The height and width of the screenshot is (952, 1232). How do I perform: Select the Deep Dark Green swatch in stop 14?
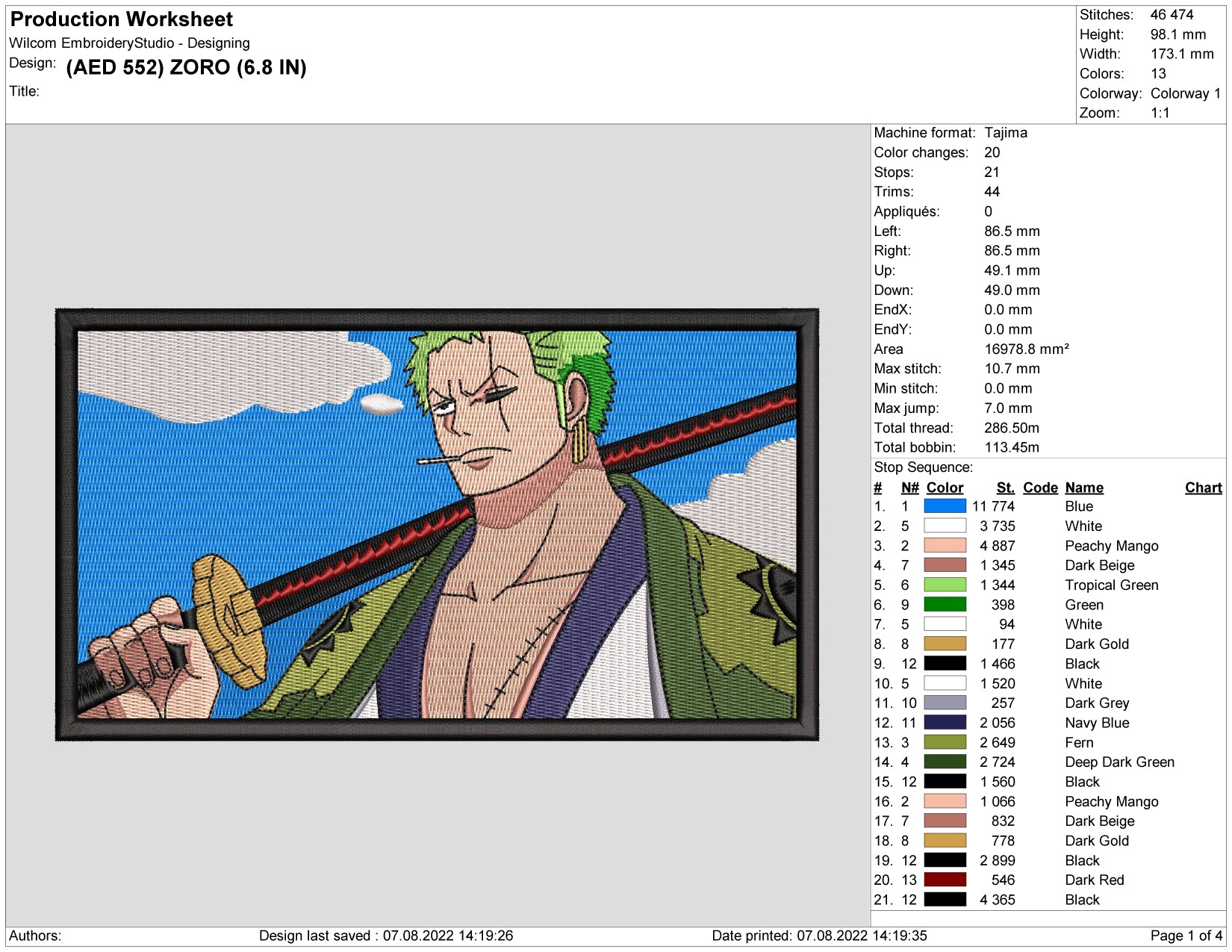click(945, 762)
